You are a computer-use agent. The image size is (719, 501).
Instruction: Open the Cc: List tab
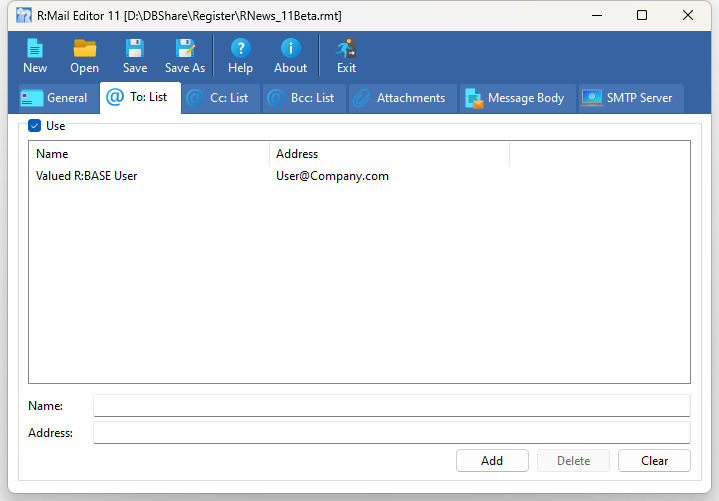coord(221,98)
